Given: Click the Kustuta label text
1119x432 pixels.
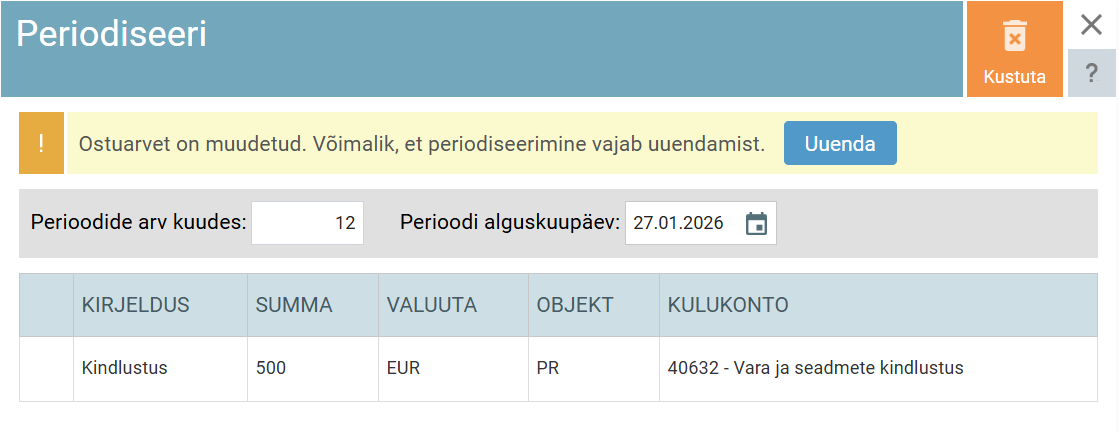Looking at the screenshot, I should click(x=1014, y=77).
